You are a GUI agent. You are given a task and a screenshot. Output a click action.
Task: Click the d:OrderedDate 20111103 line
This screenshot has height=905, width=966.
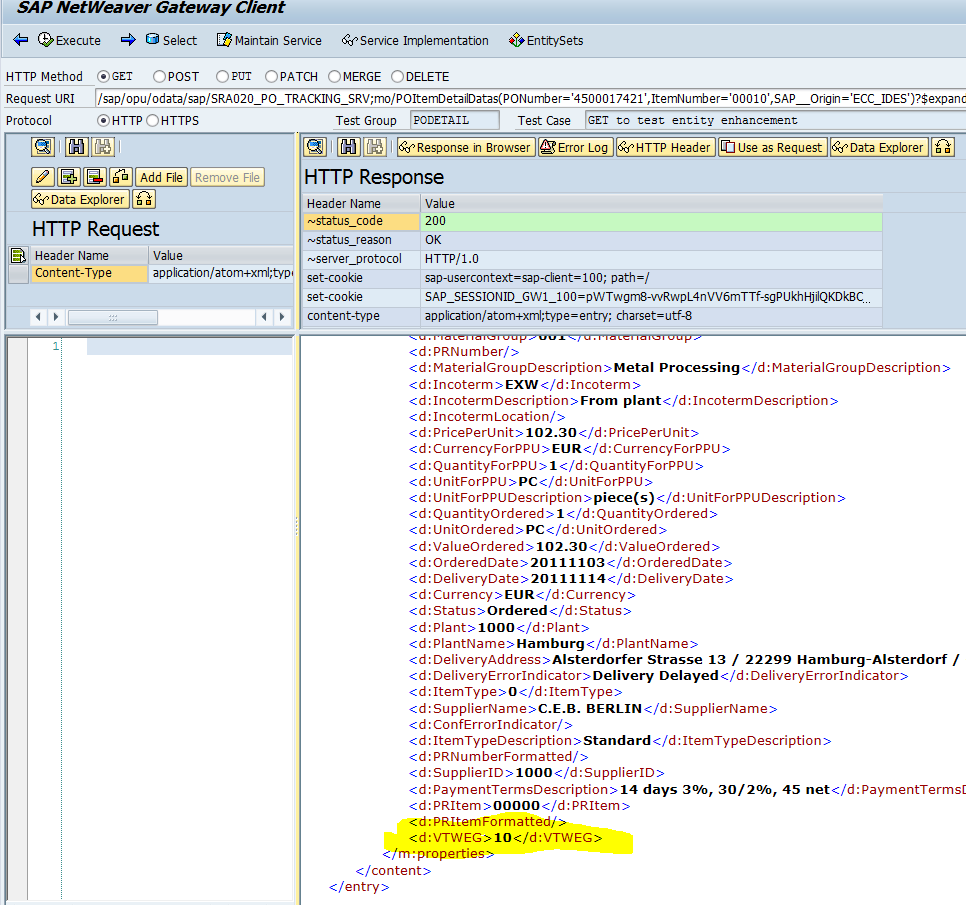tap(570, 562)
